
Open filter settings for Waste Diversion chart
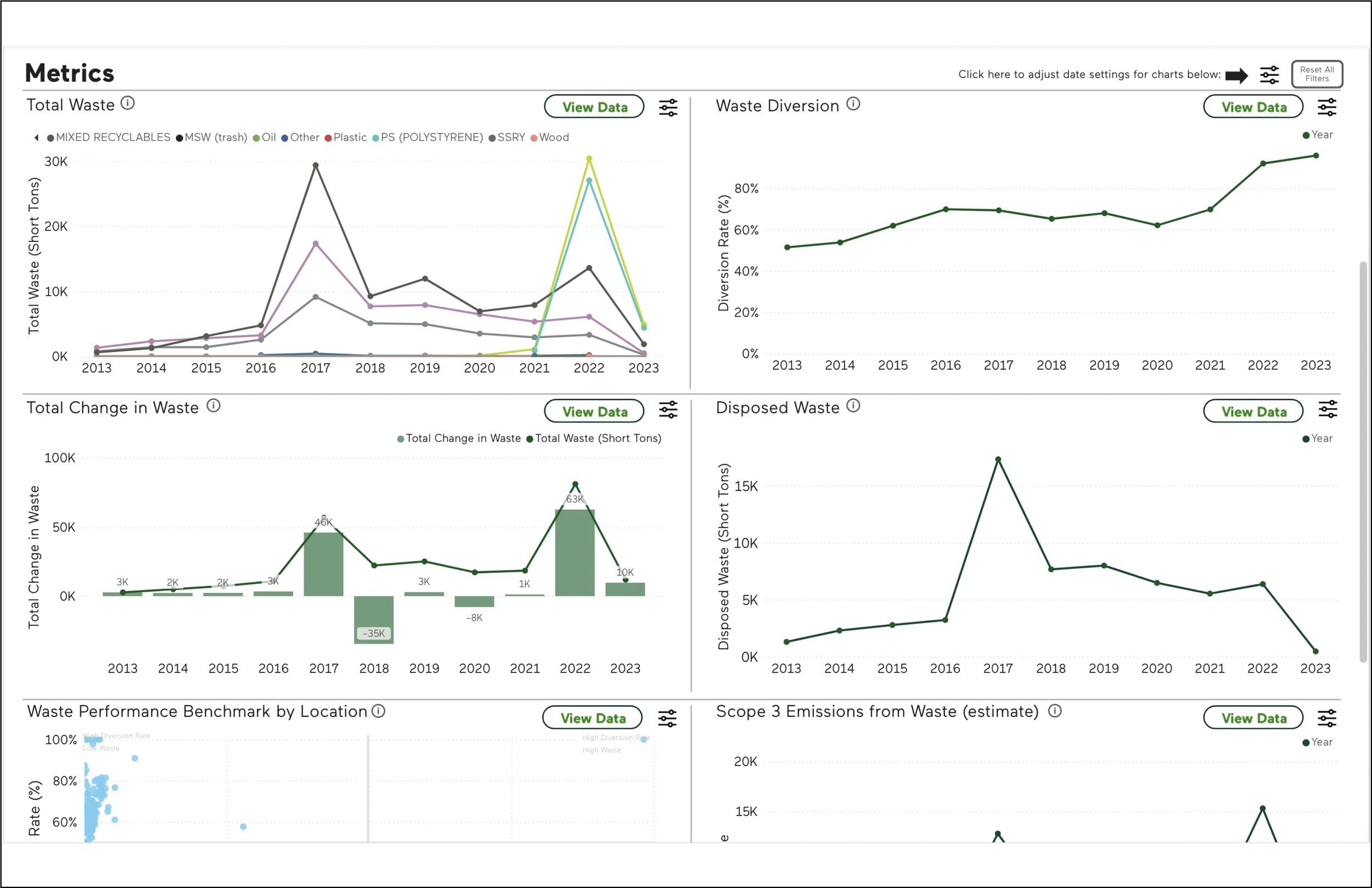tap(1327, 107)
